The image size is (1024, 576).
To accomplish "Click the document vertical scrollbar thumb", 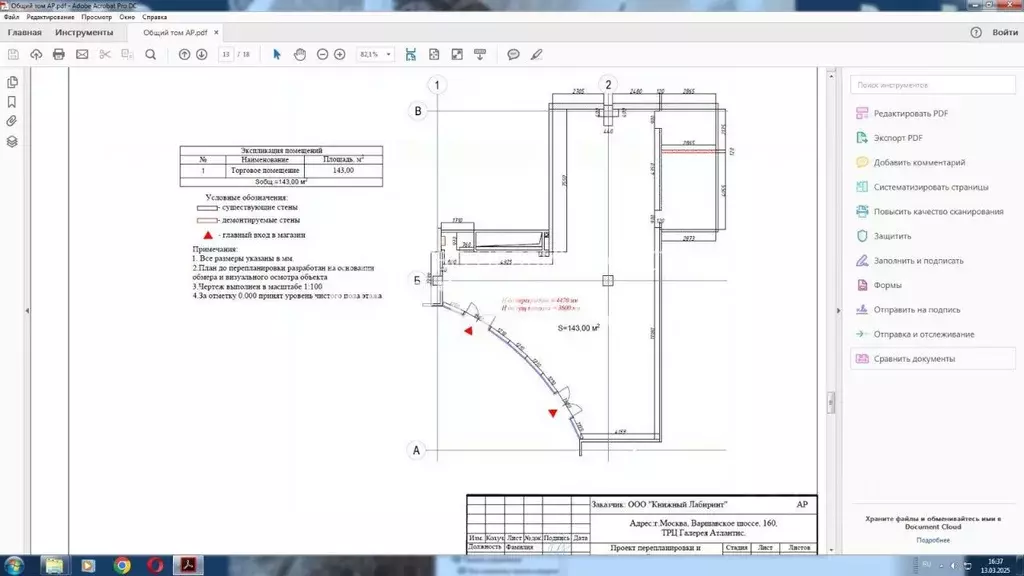I will [x=831, y=402].
